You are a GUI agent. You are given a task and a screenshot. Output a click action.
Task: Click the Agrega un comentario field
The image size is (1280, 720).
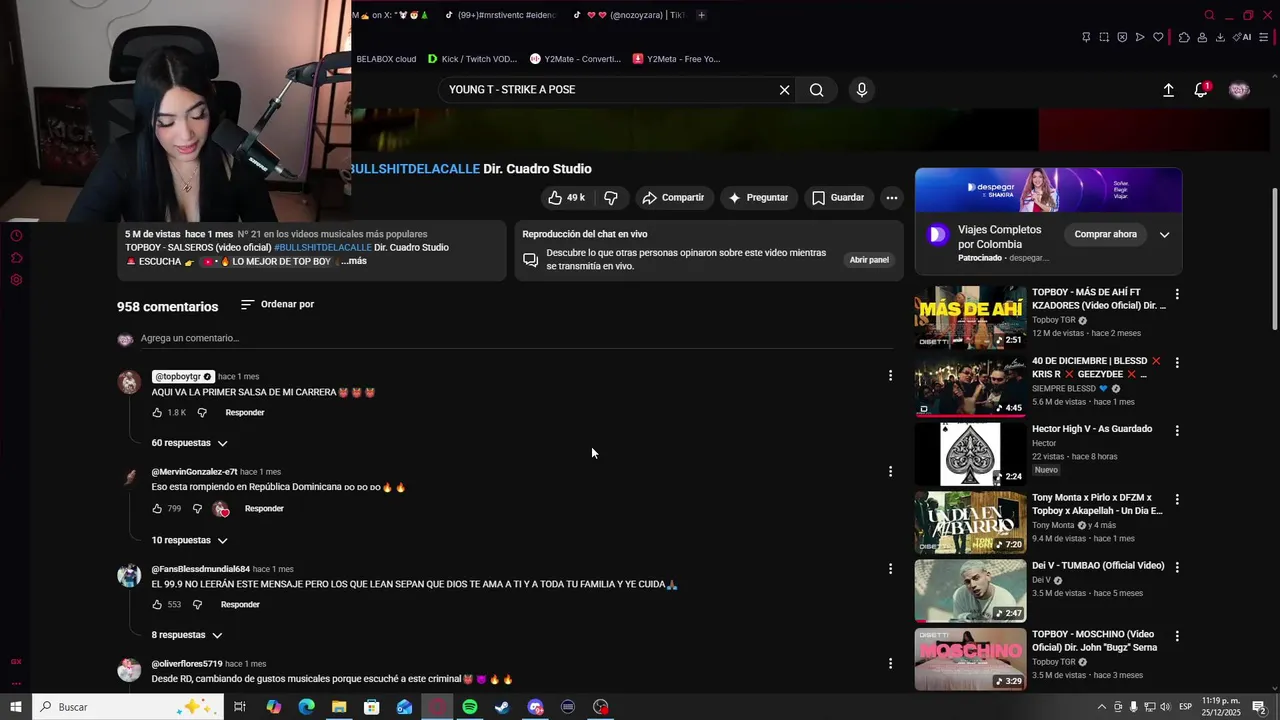coord(516,338)
